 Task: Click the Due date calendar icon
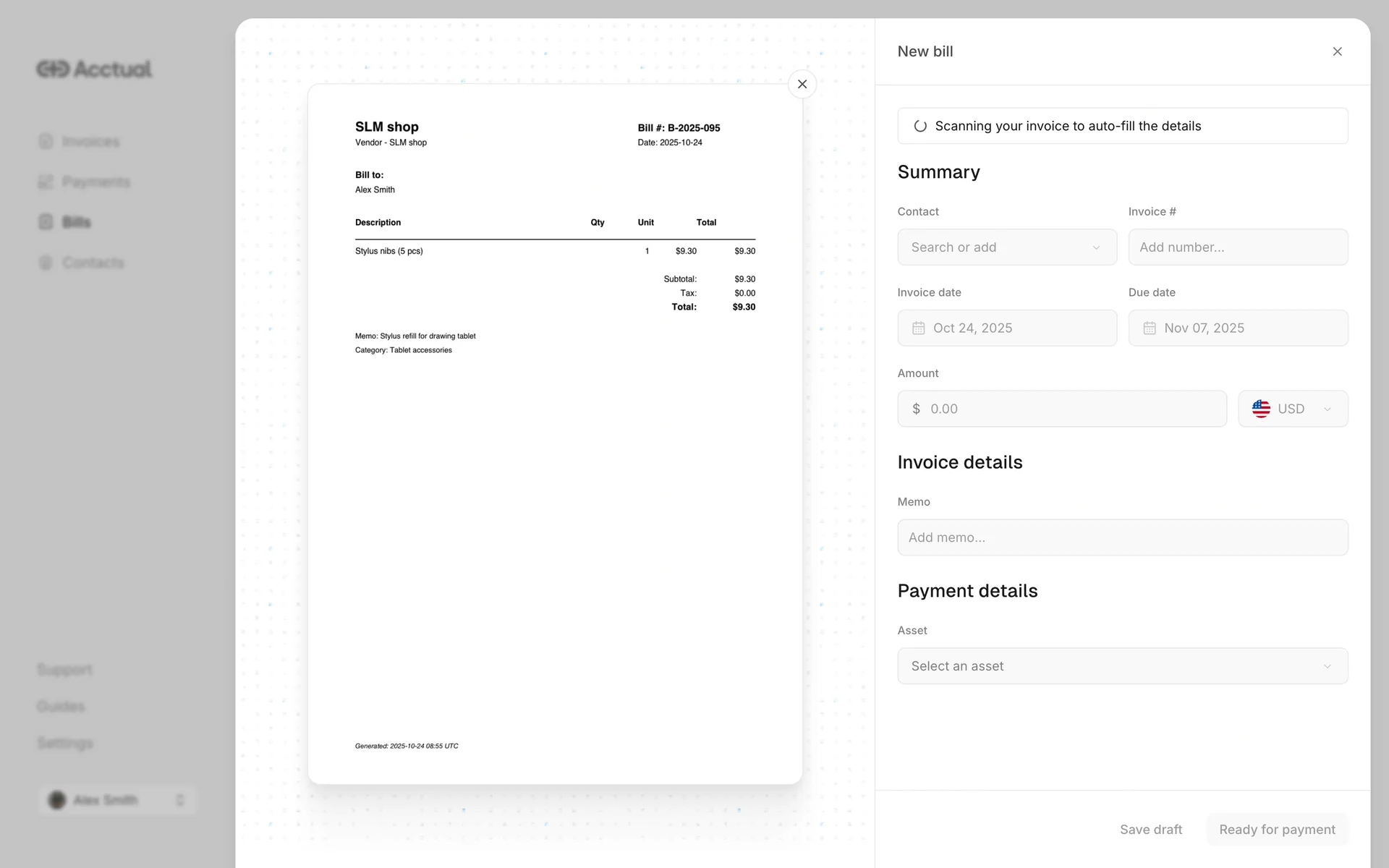[1149, 328]
